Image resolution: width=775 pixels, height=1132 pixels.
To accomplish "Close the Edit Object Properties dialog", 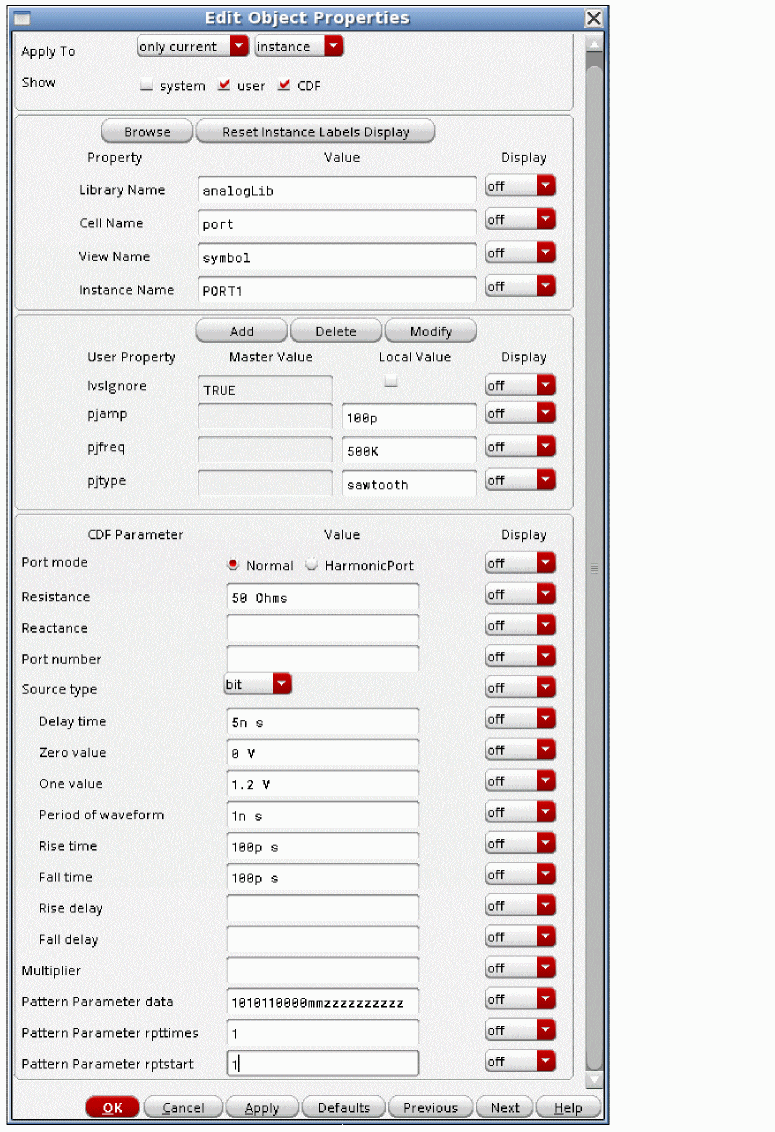I will point(593,18).
